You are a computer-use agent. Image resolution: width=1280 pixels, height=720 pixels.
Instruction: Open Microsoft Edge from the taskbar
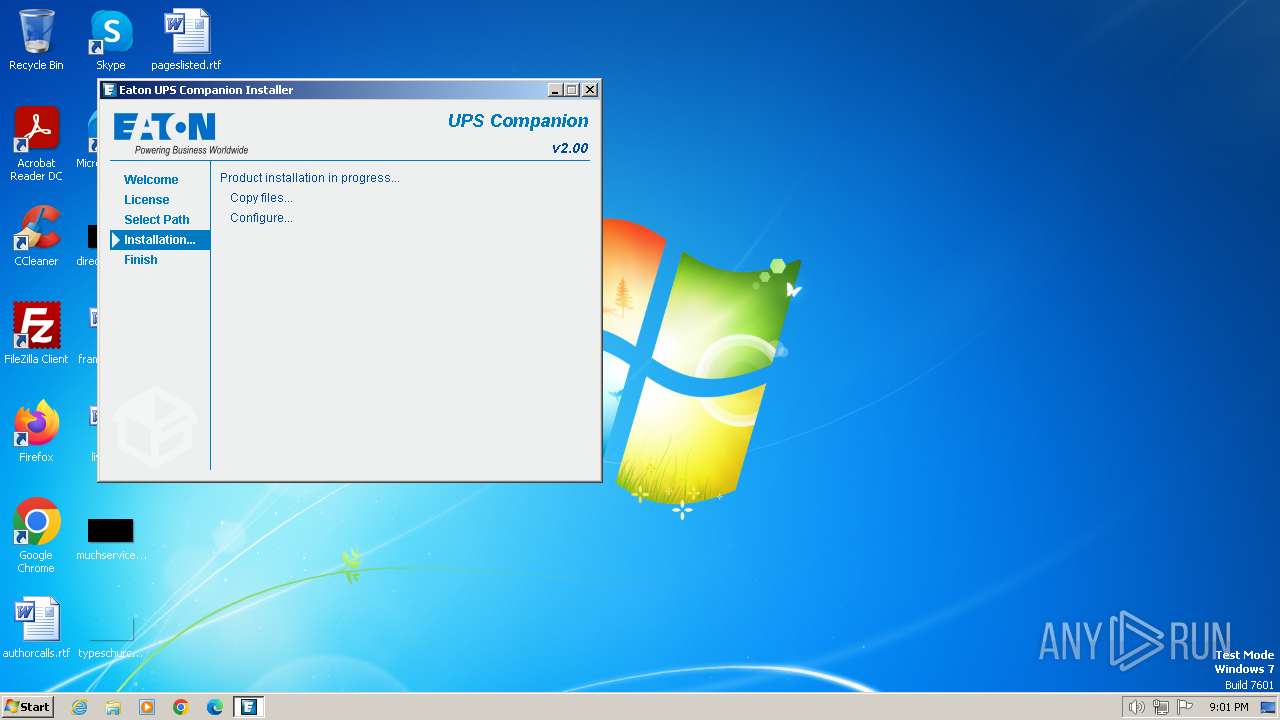pyautogui.click(x=215, y=707)
